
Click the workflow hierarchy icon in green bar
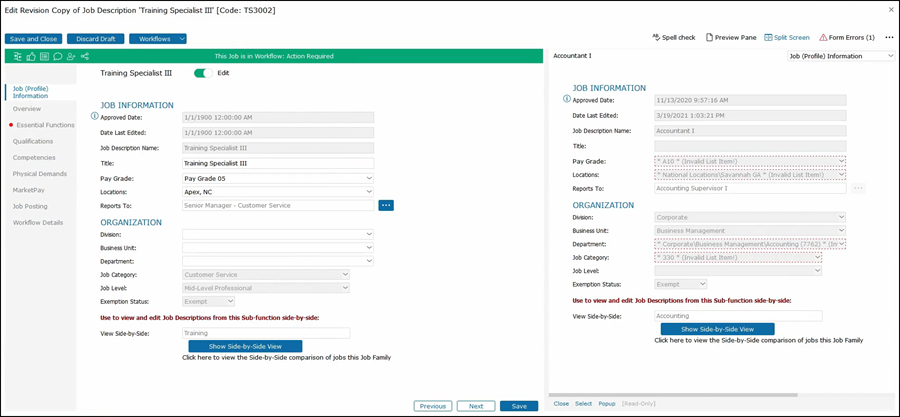18,56
